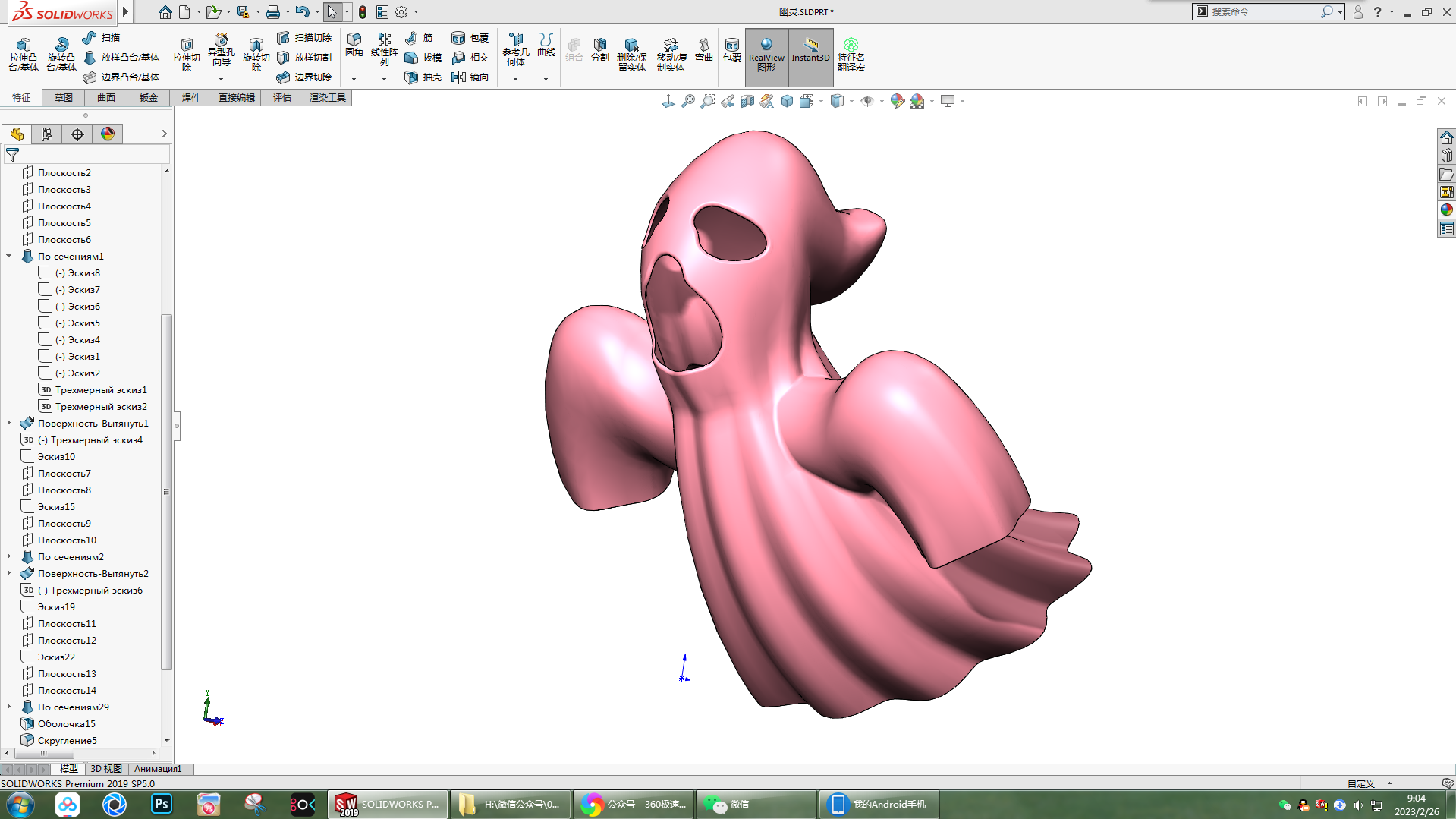Click the Shell 抽壳 tool

[423, 77]
